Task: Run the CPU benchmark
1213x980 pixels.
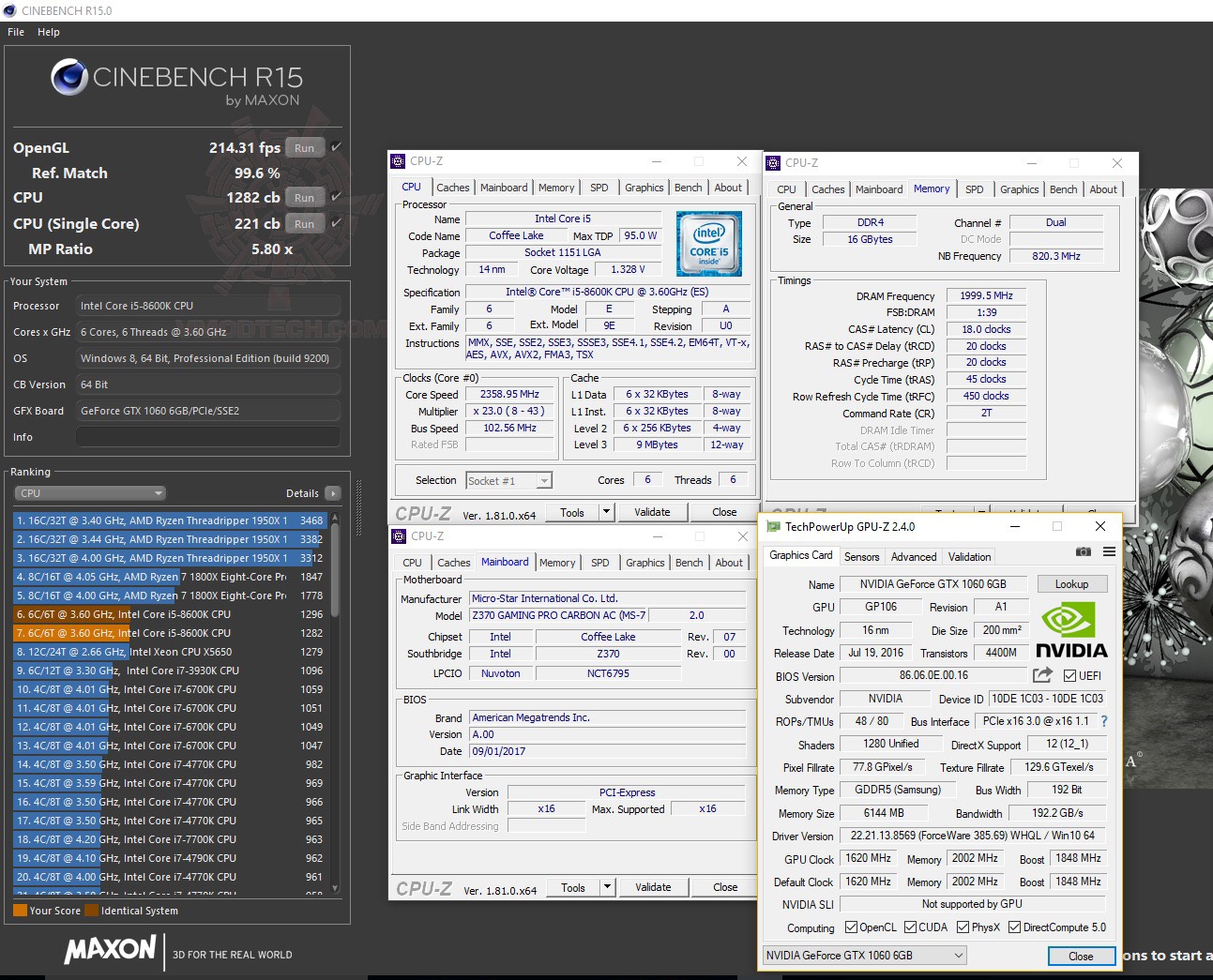Action: 305,197
